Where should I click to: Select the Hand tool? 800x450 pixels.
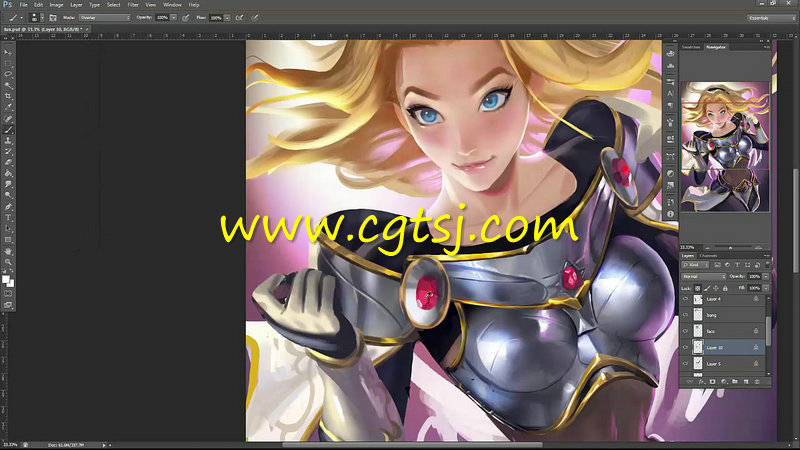[x=8, y=251]
